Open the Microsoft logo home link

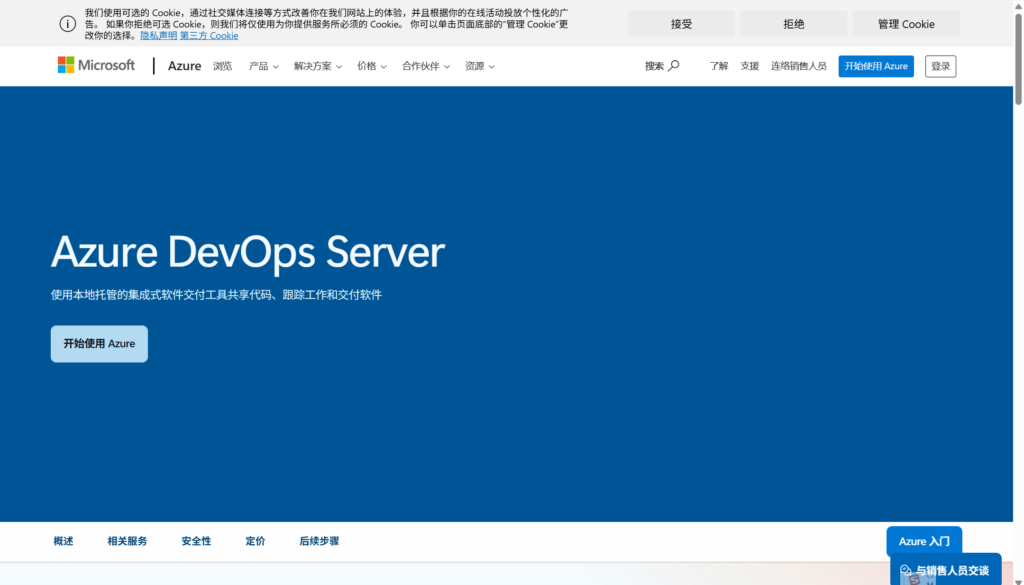(96, 65)
